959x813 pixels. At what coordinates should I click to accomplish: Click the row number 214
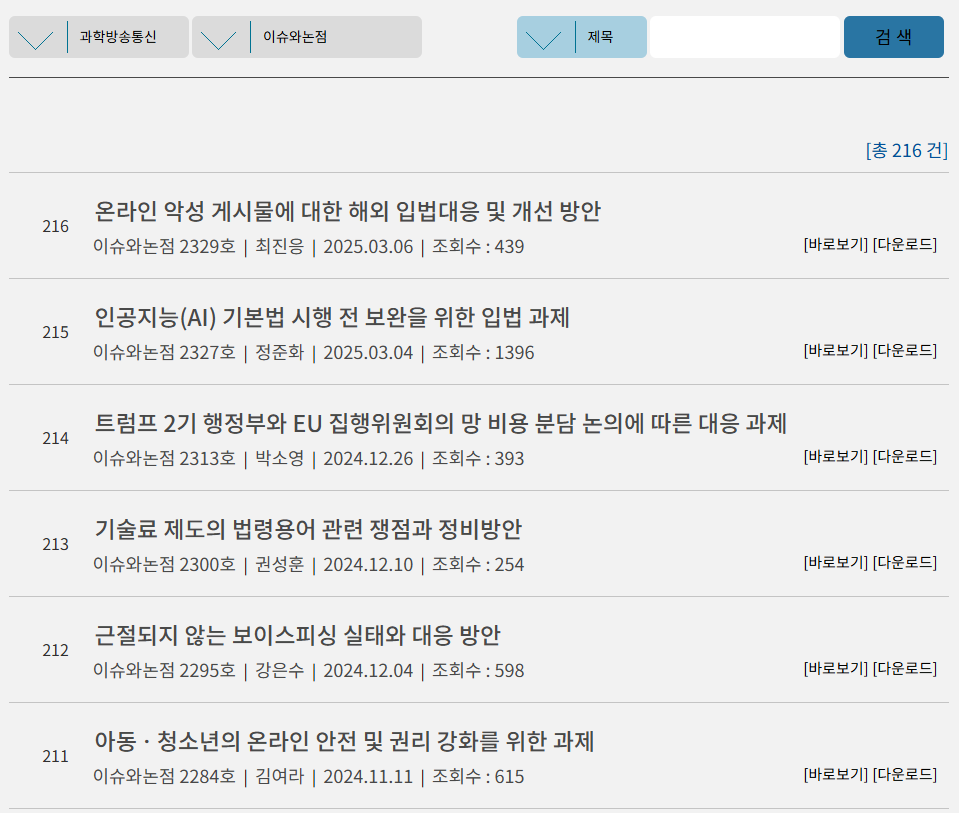coord(56,439)
